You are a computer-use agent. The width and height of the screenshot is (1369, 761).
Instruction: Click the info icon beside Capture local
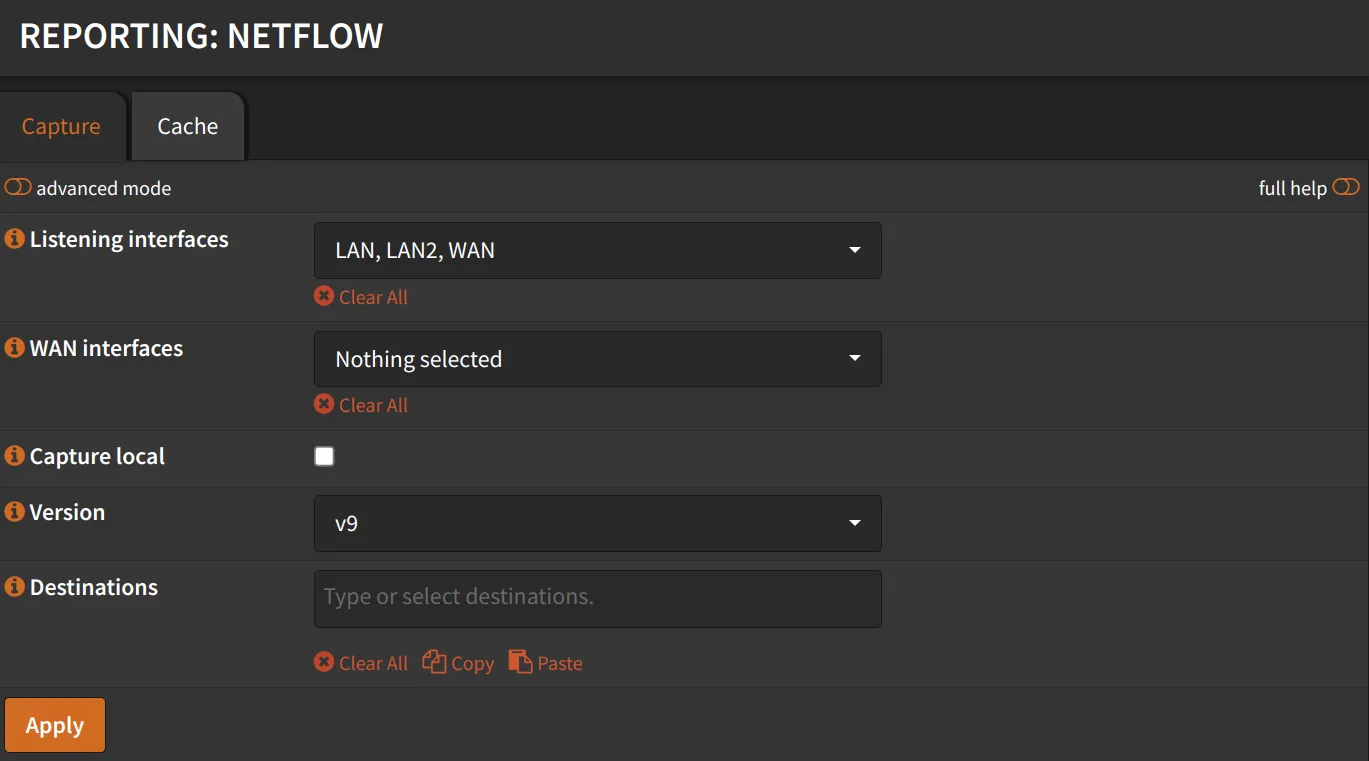pos(13,456)
